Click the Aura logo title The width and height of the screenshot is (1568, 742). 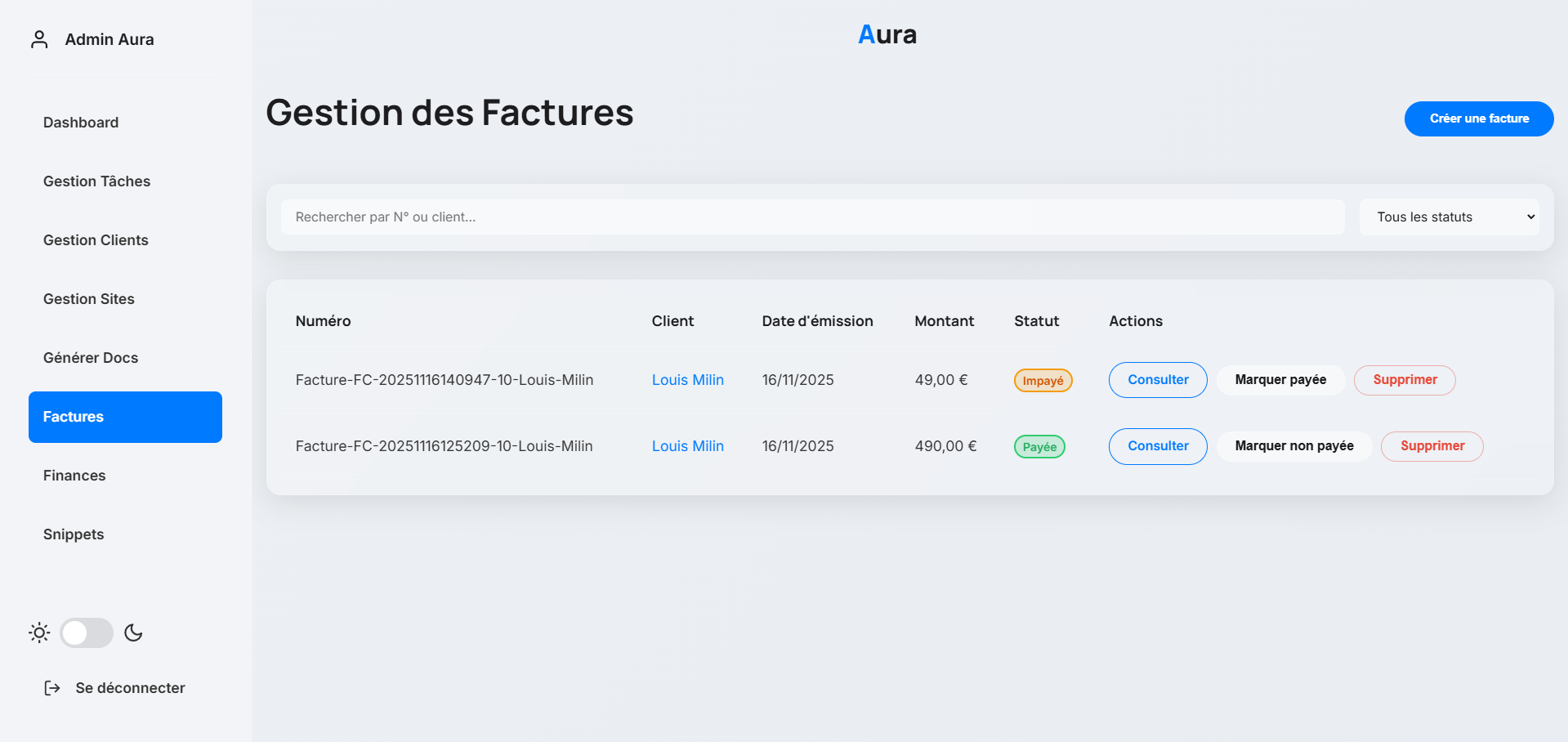pos(887,34)
